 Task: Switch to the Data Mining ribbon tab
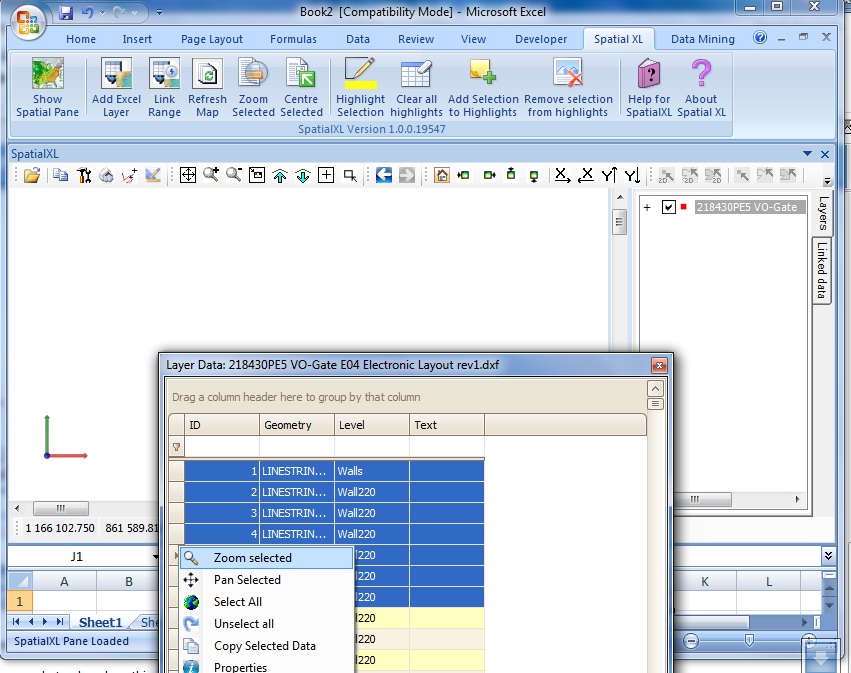point(701,38)
